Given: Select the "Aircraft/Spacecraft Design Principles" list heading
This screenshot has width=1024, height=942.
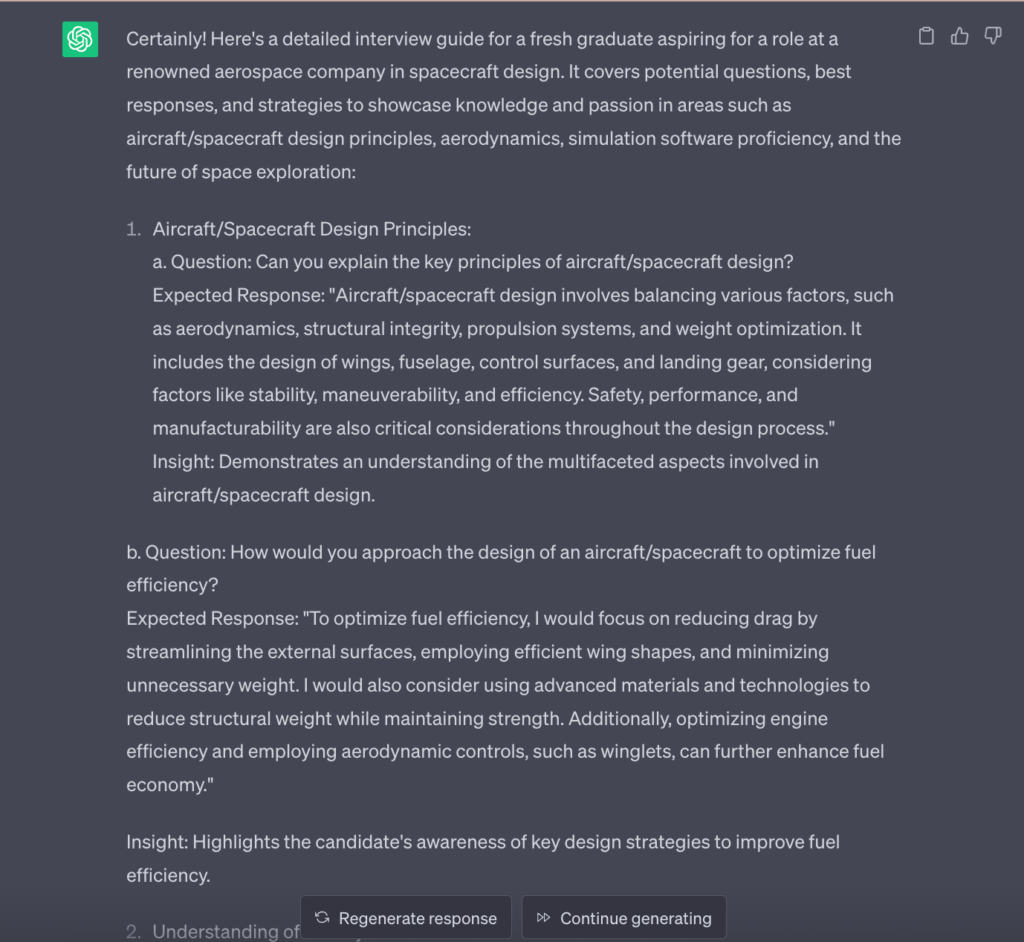Looking at the screenshot, I should click(x=311, y=229).
